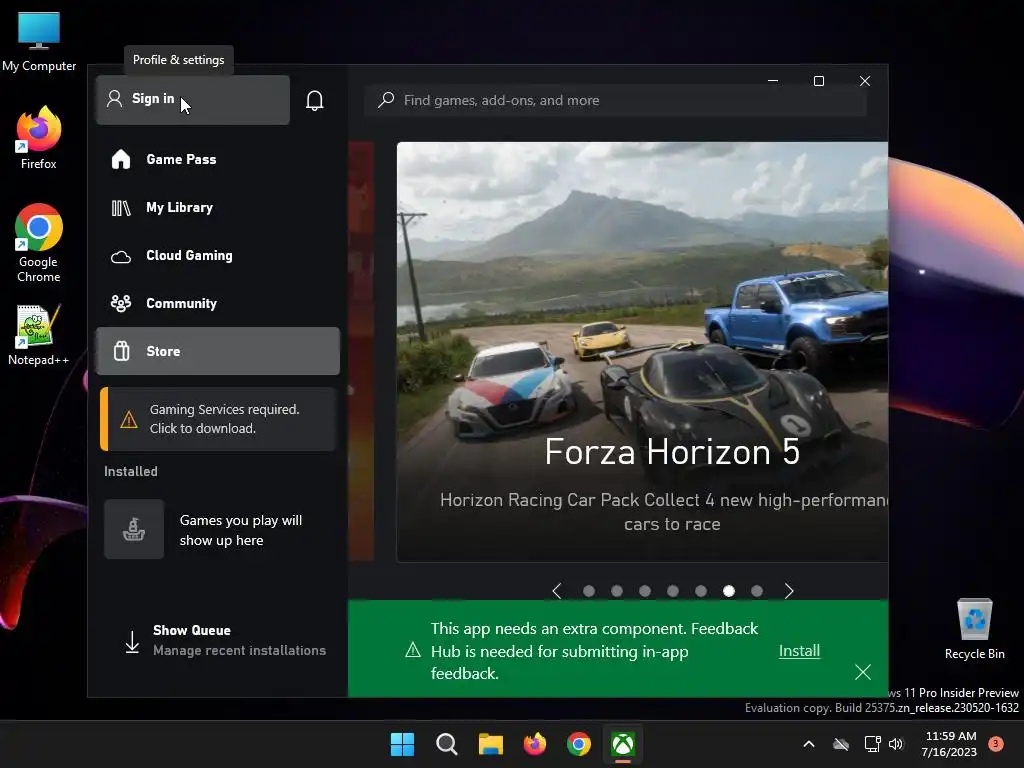Click the Xbox app taskbar icon
The height and width of the screenshot is (768, 1024).
[623, 744]
